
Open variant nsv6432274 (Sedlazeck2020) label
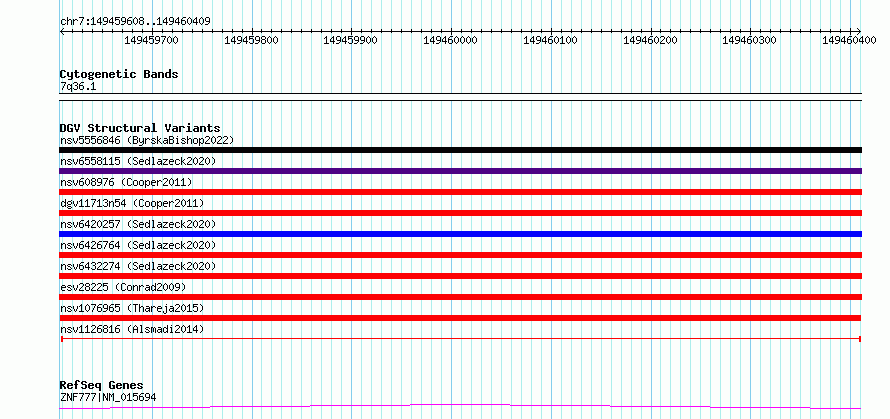(x=138, y=266)
